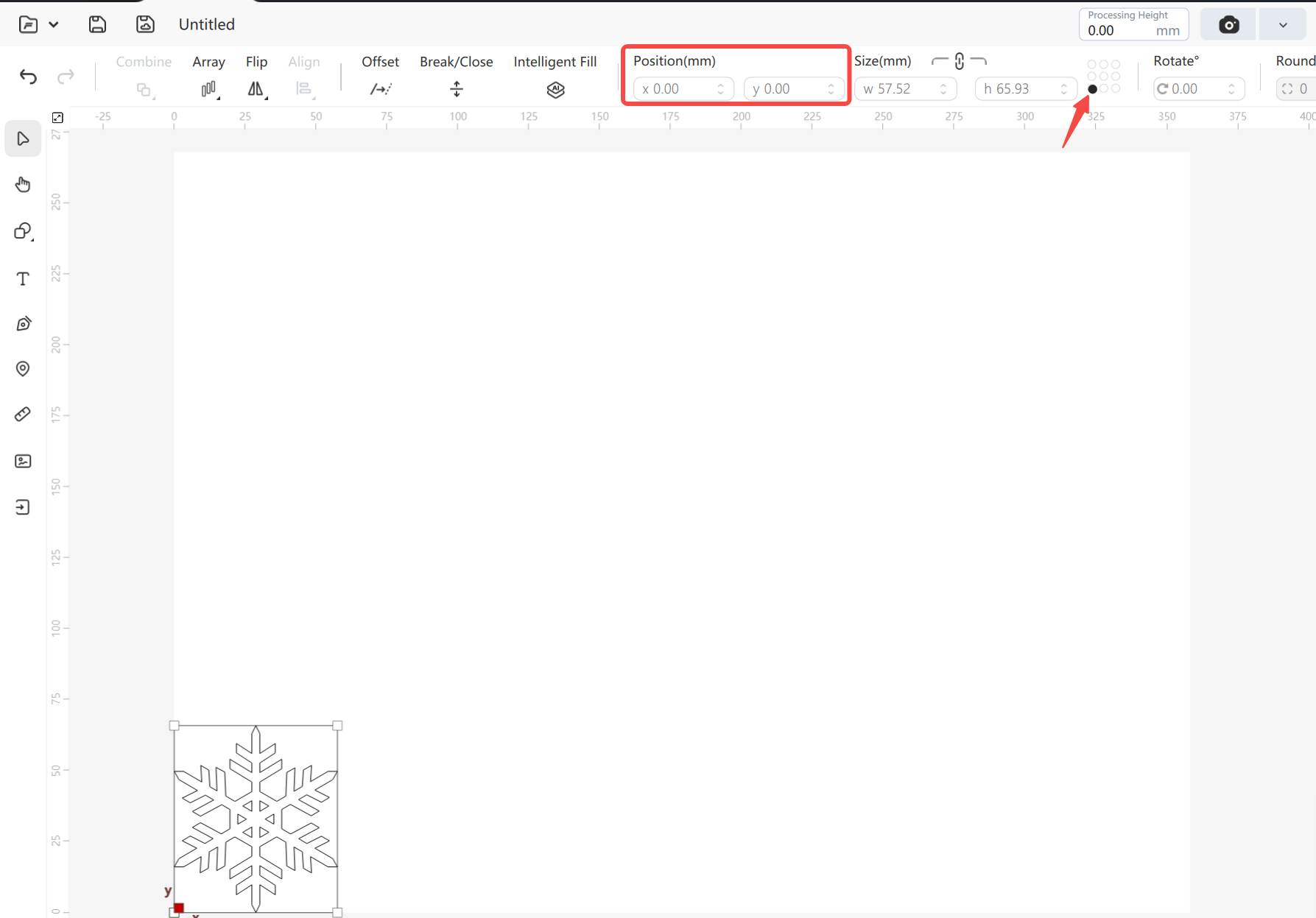Select the Hand pan tool

tap(23, 184)
